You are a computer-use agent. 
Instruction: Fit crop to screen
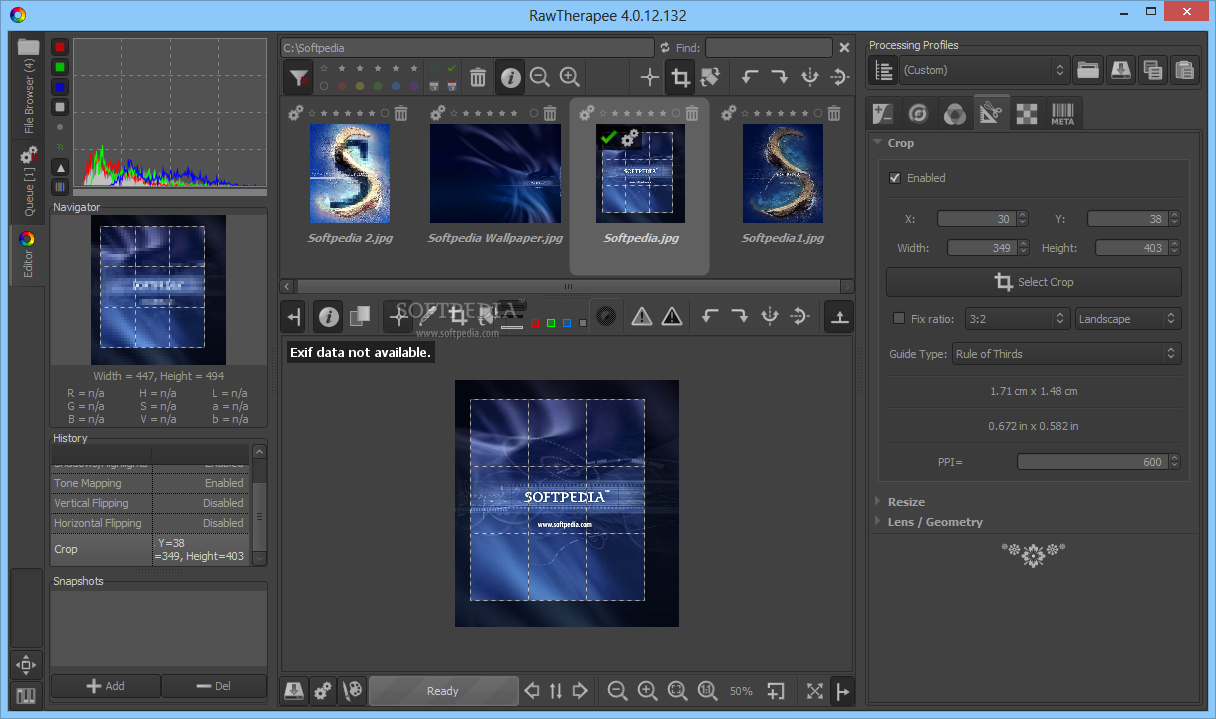click(x=677, y=690)
